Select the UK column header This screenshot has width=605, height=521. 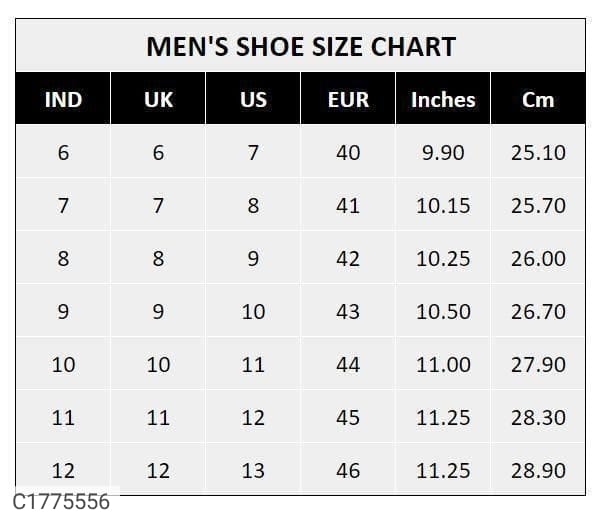tap(158, 100)
